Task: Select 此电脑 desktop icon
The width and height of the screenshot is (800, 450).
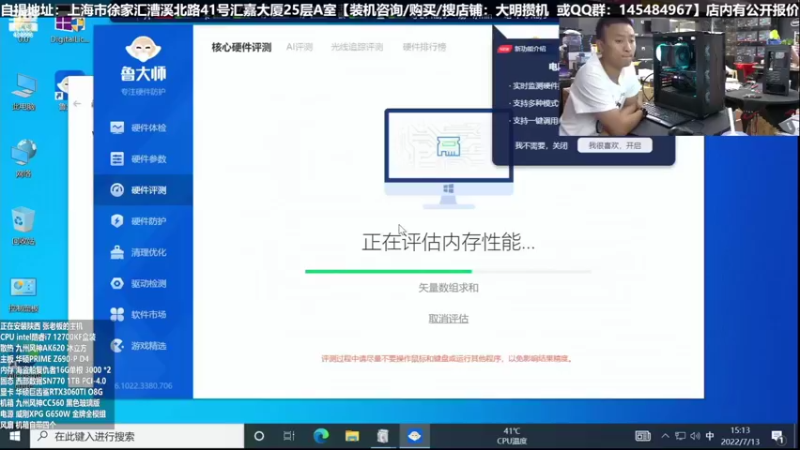Action: 23,93
